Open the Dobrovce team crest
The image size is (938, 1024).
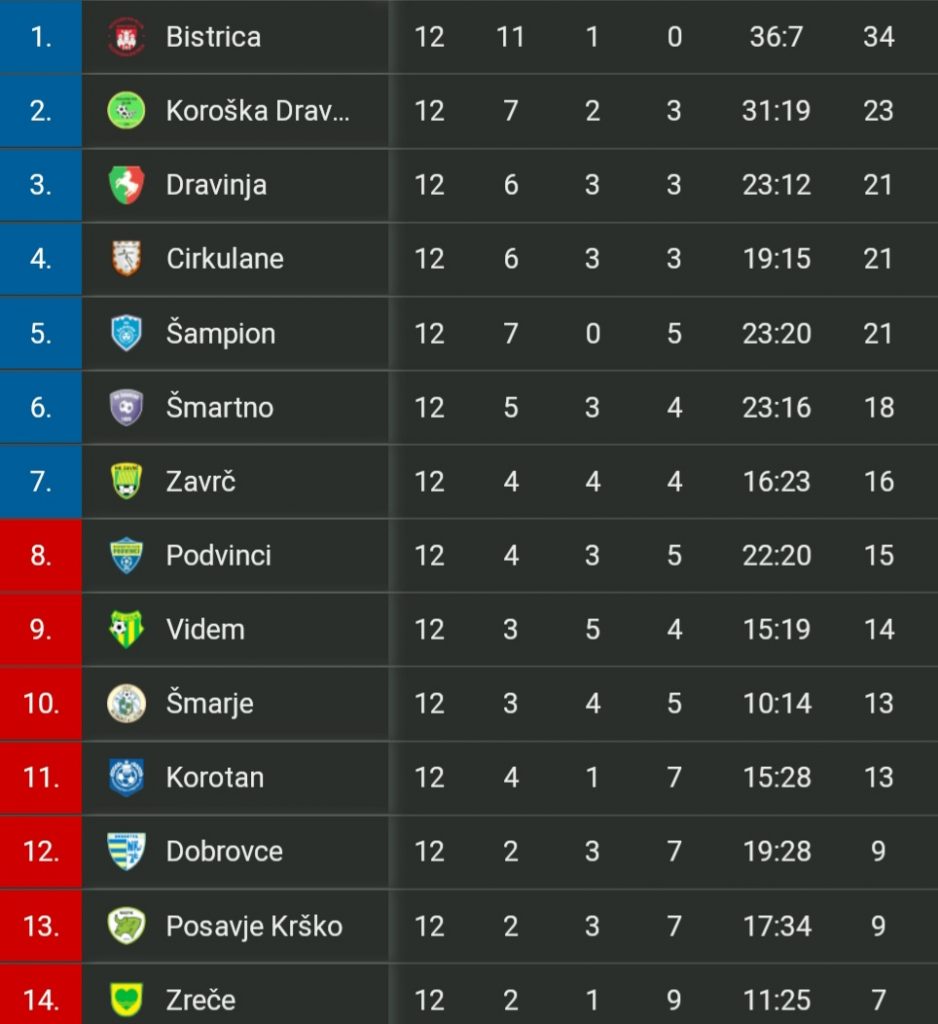[125, 851]
